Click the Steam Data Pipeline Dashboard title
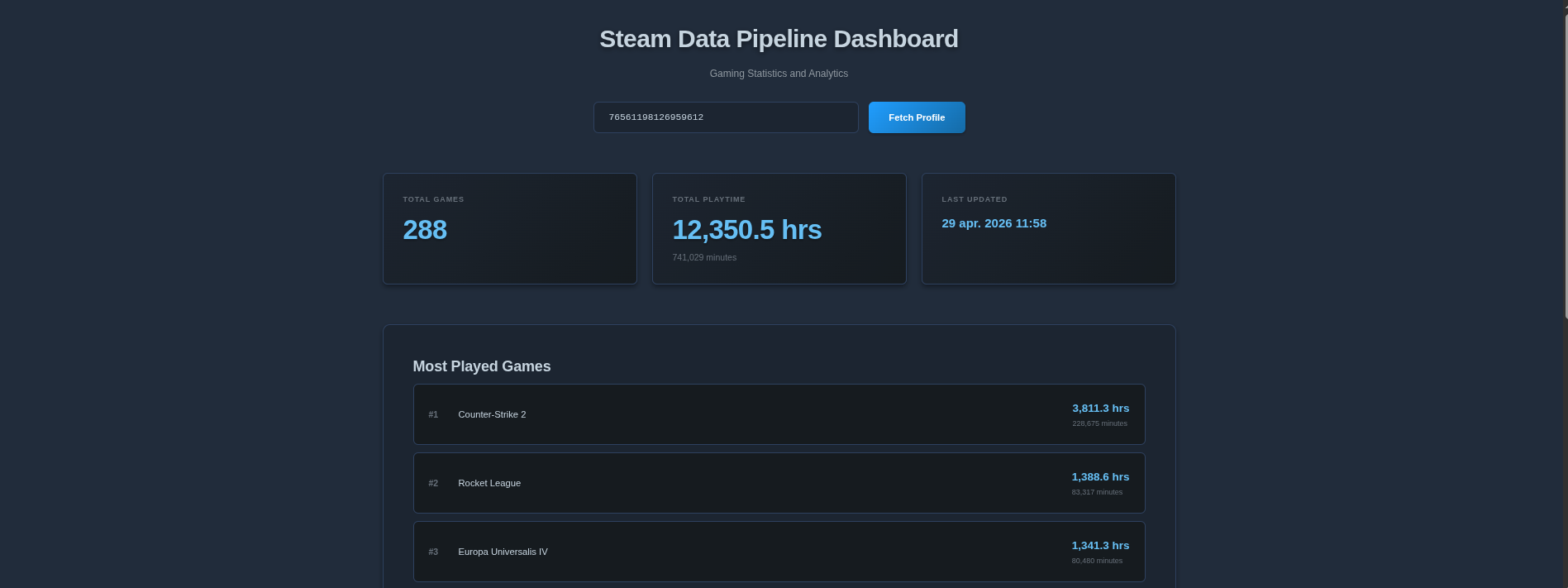 [x=779, y=39]
